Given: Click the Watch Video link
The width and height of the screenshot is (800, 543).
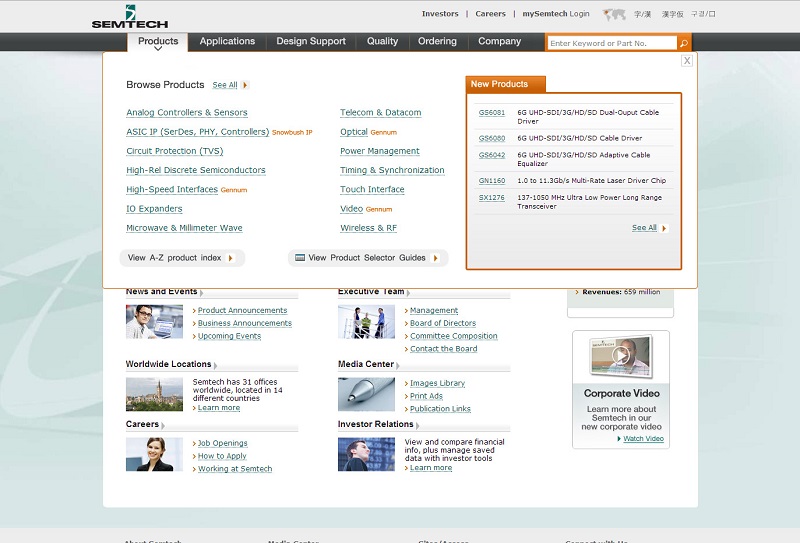Looking at the screenshot, I should coord(643,439).
